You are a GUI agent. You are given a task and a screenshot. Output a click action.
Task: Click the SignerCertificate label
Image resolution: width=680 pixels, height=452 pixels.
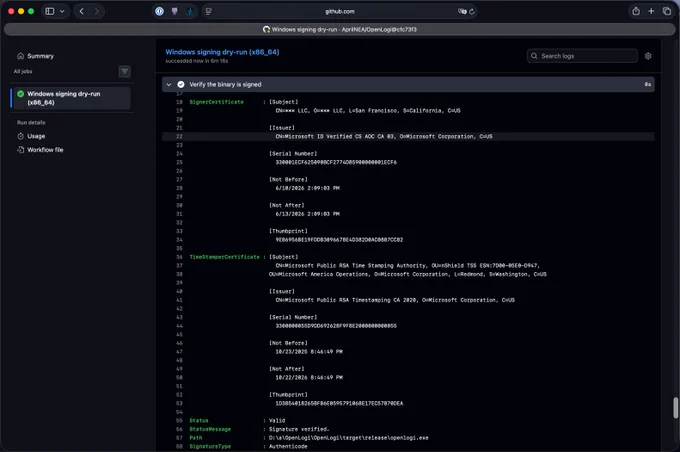[x=216, y=102]
